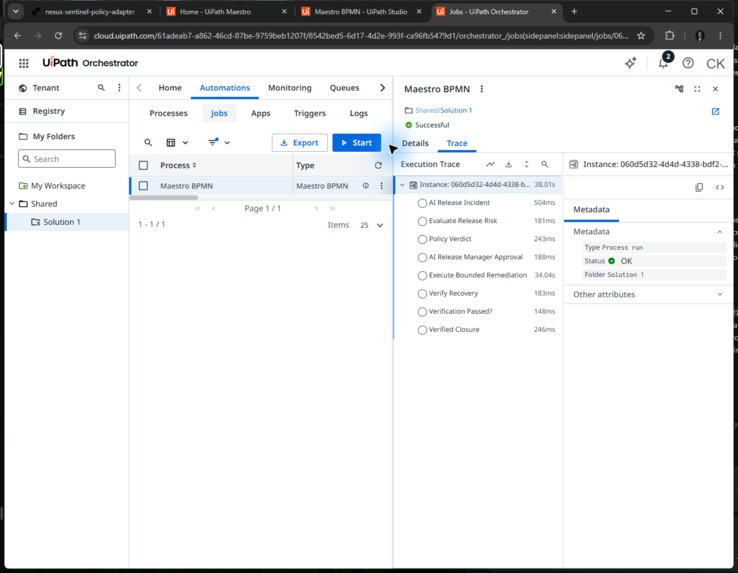This screenshot has height=573, width=738.
Task: Open the Processes sub-tab
Action: 168,113
